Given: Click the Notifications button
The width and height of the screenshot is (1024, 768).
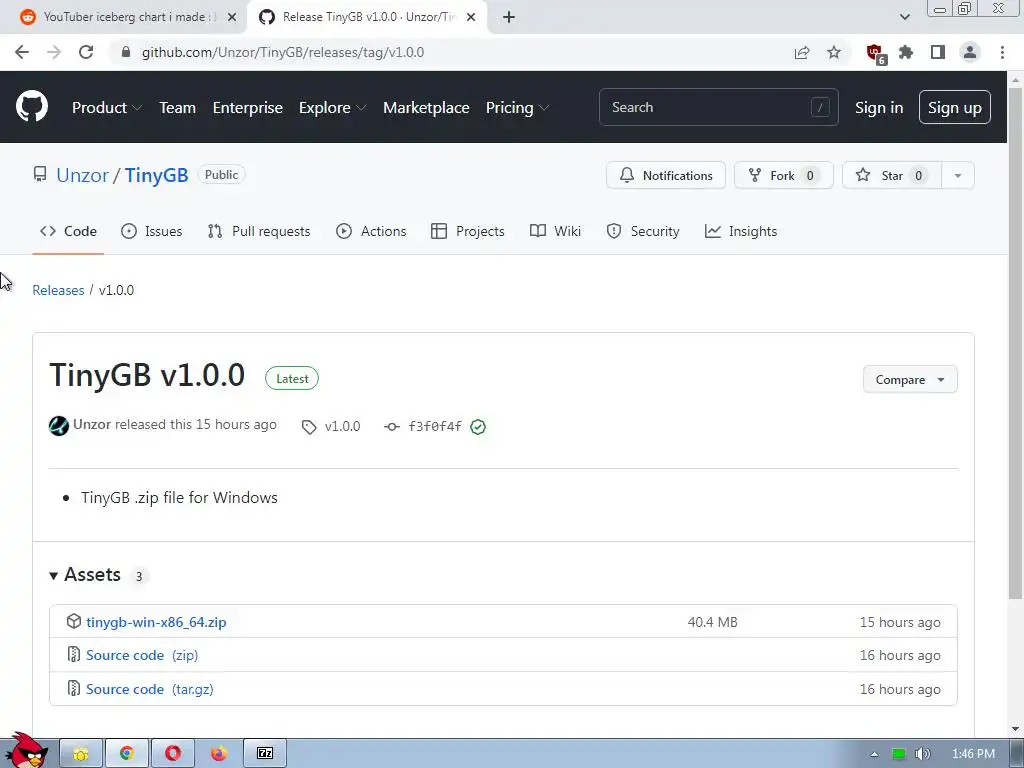Looking at the screenshot, I should point(665,175).
